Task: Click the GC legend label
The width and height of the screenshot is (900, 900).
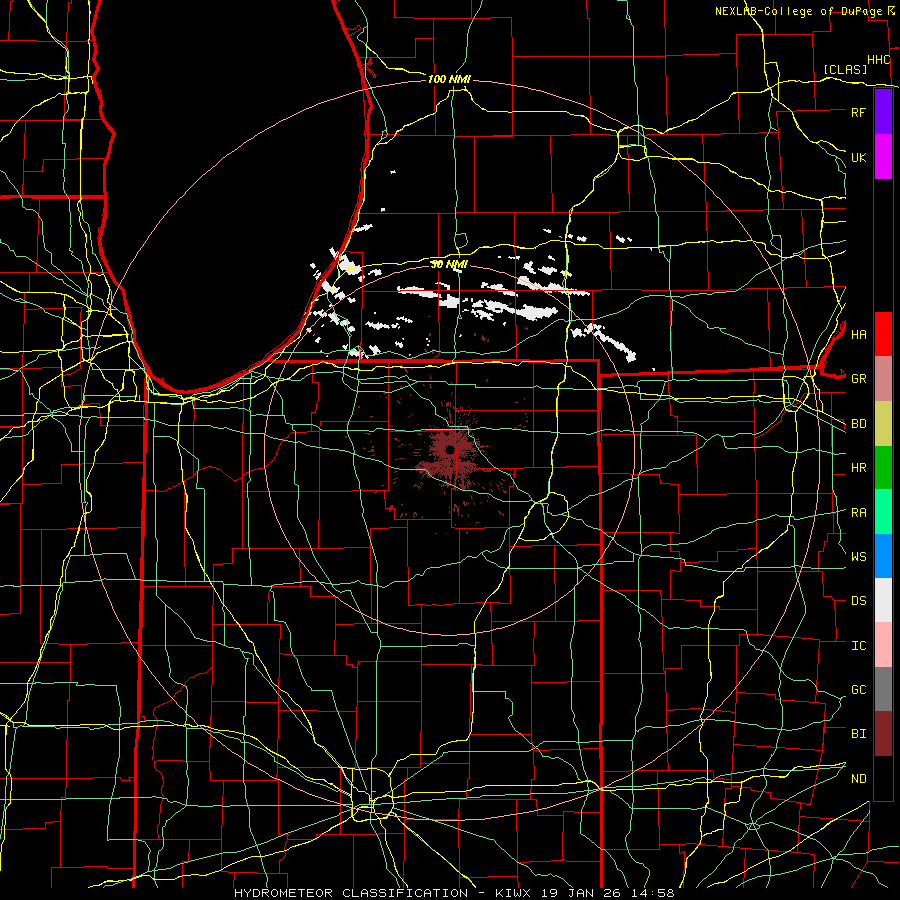Action: 858,690
